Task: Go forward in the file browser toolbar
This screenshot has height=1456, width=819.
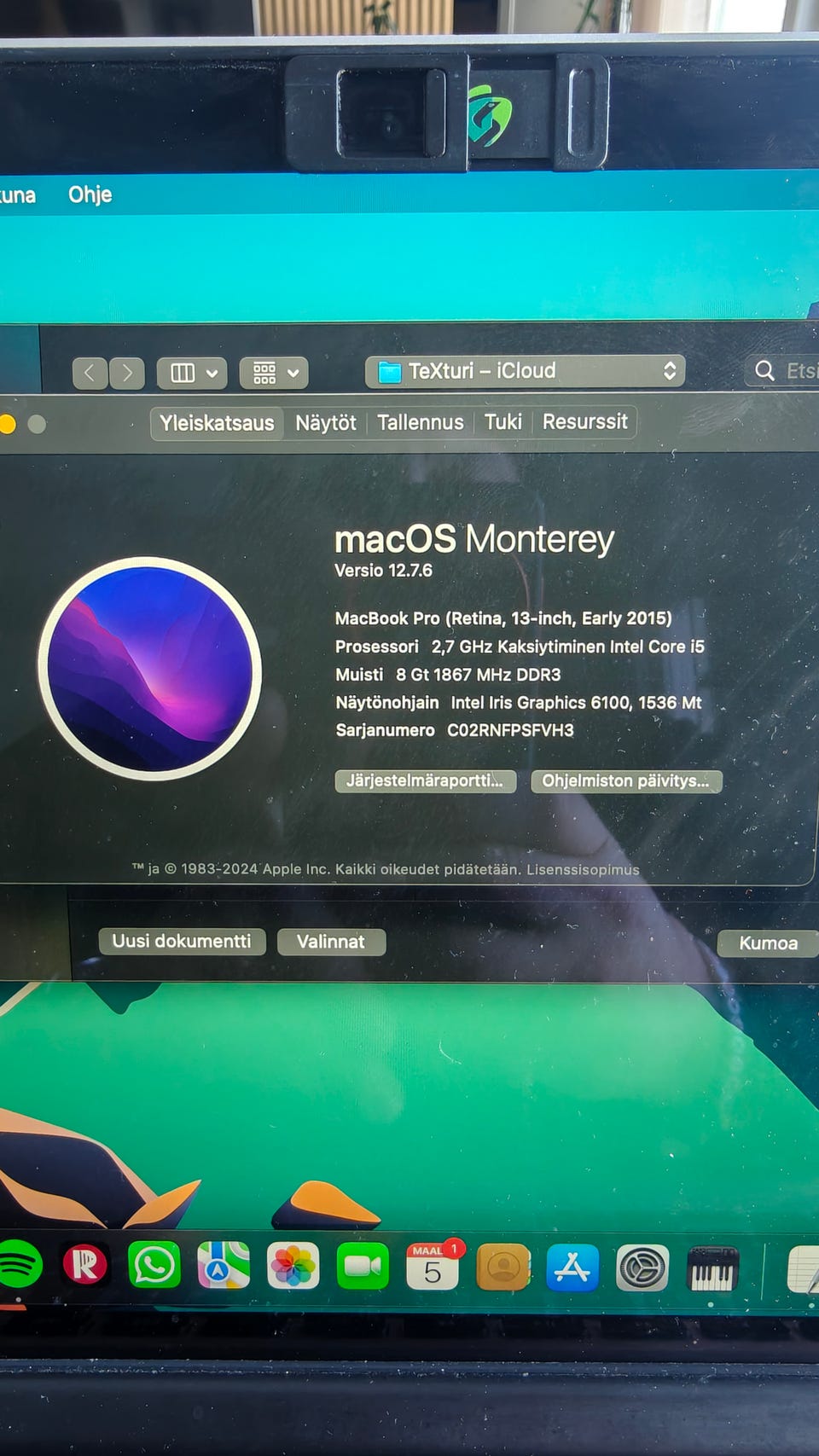Action: tap(127, 373)
